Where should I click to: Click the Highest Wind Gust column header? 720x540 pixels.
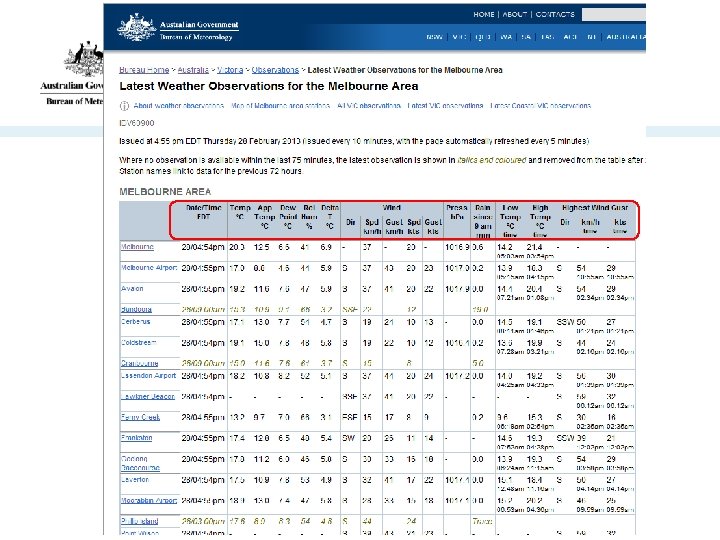(595, 208)
